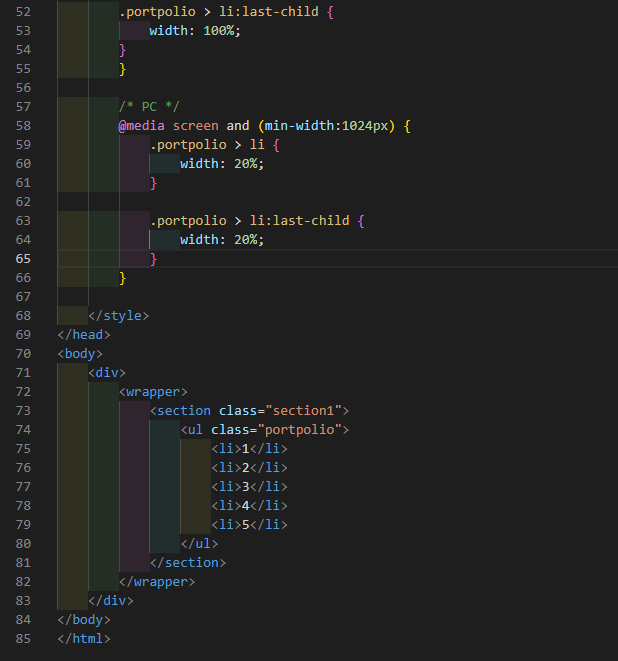Collapse the @media block fold at line 58
618x661 pixels.
(46, 126)
